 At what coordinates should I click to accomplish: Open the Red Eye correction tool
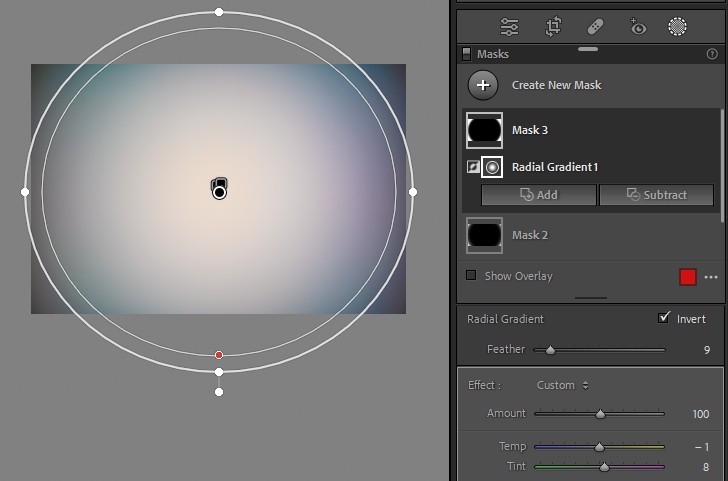[x=637, y=27]
